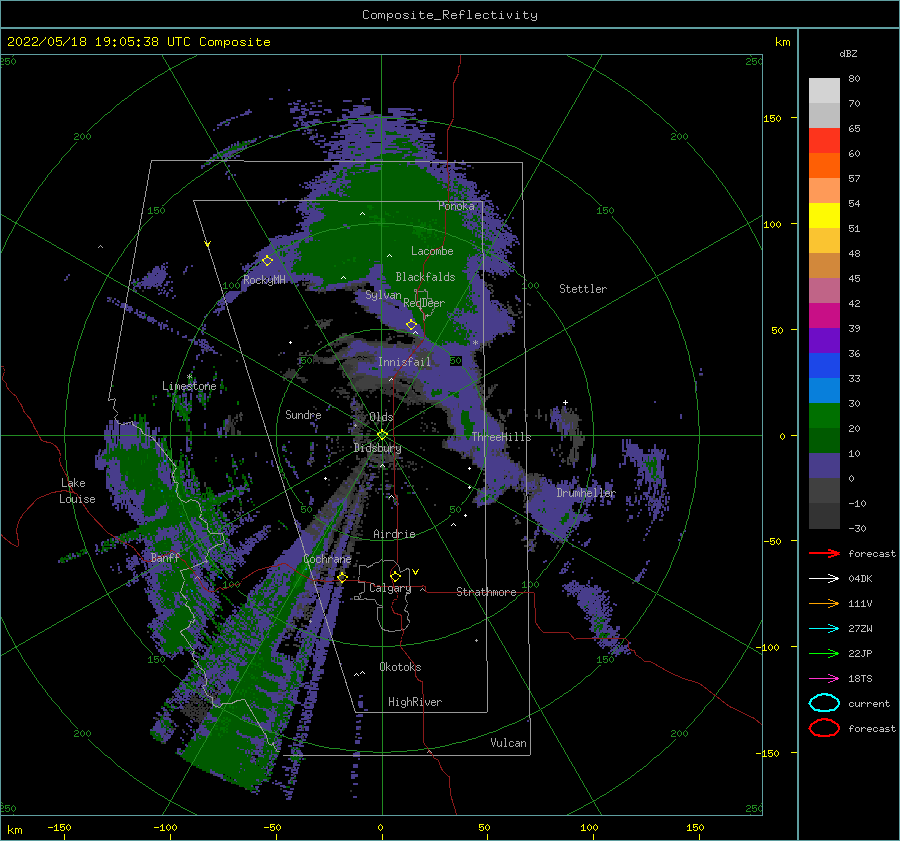Click the Stettler city label

pos(583,289)
